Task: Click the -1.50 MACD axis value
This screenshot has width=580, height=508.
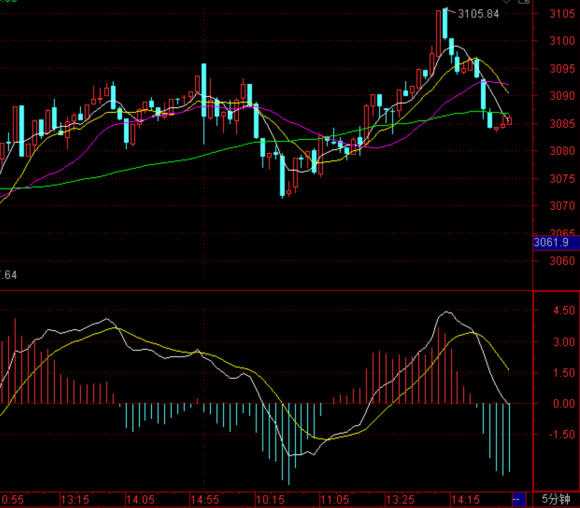Action: pos(562,434)
